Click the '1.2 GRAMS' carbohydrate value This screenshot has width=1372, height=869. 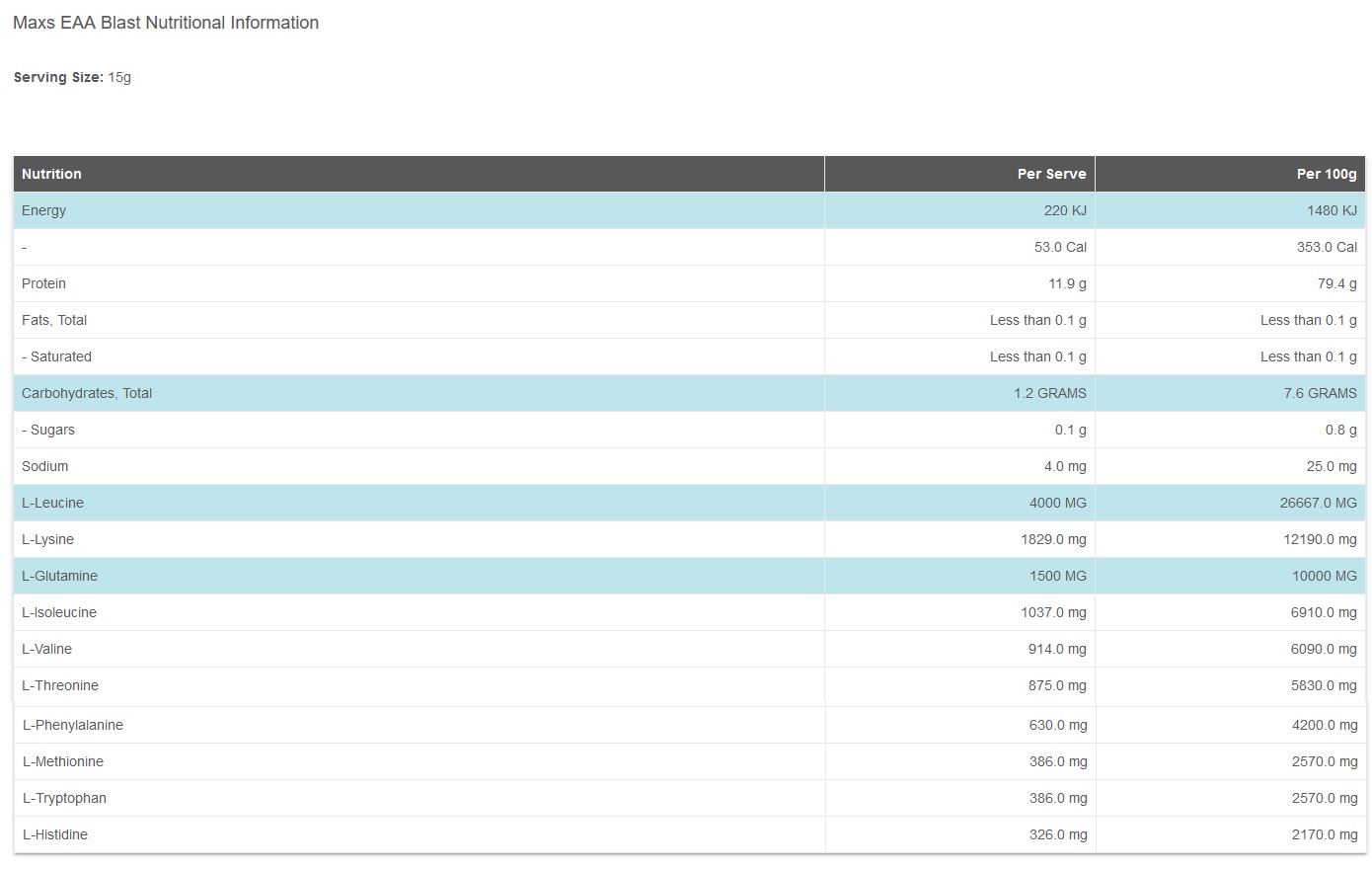pos(1050,393)
